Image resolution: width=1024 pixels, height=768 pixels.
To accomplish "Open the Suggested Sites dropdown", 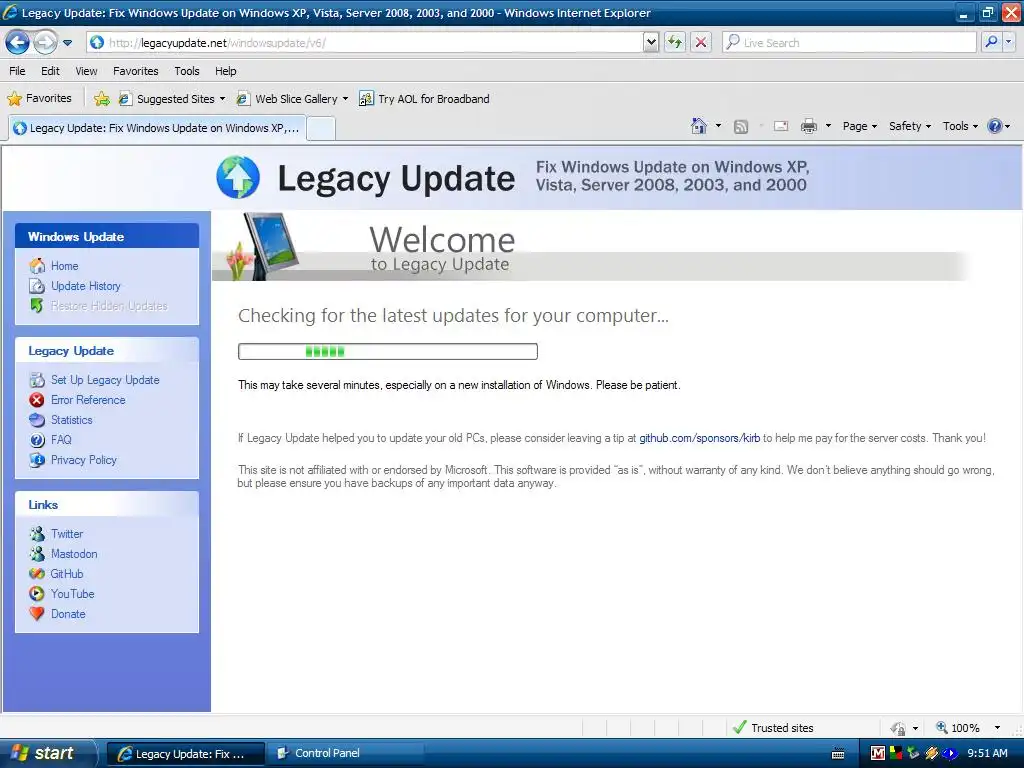I will [x=172, y=99].
